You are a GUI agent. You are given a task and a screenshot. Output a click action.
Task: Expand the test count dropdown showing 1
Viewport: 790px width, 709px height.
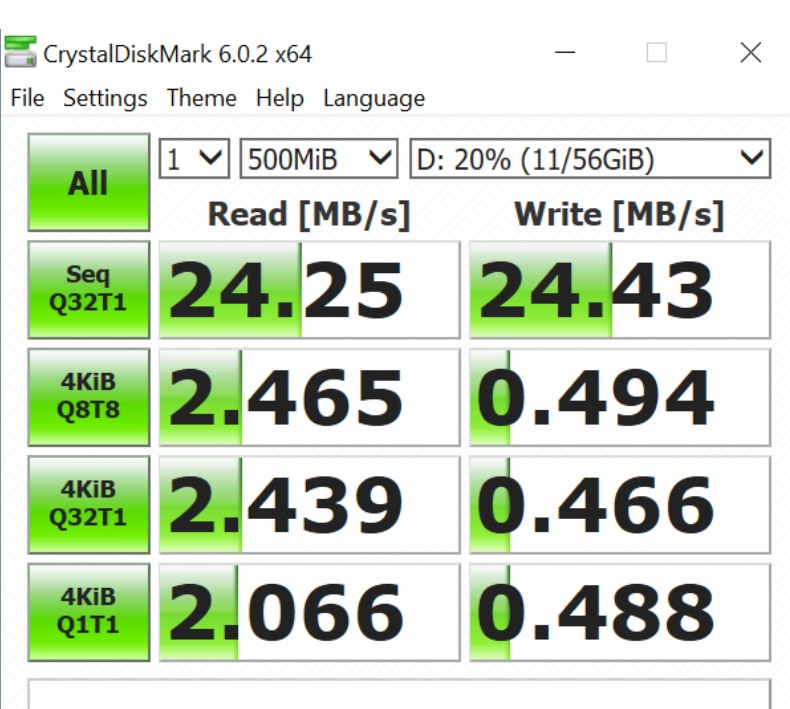195,159
